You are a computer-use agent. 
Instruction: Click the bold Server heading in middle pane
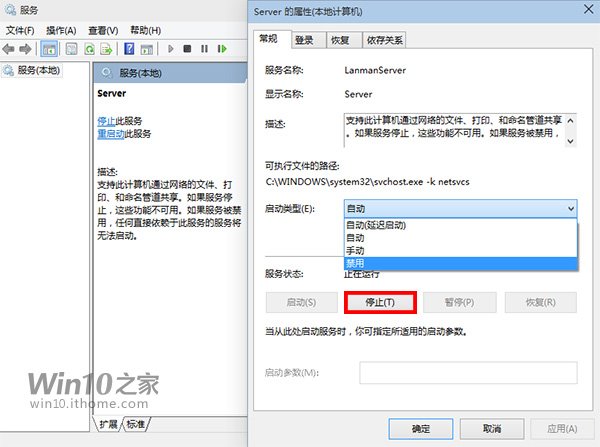[111, 93]
